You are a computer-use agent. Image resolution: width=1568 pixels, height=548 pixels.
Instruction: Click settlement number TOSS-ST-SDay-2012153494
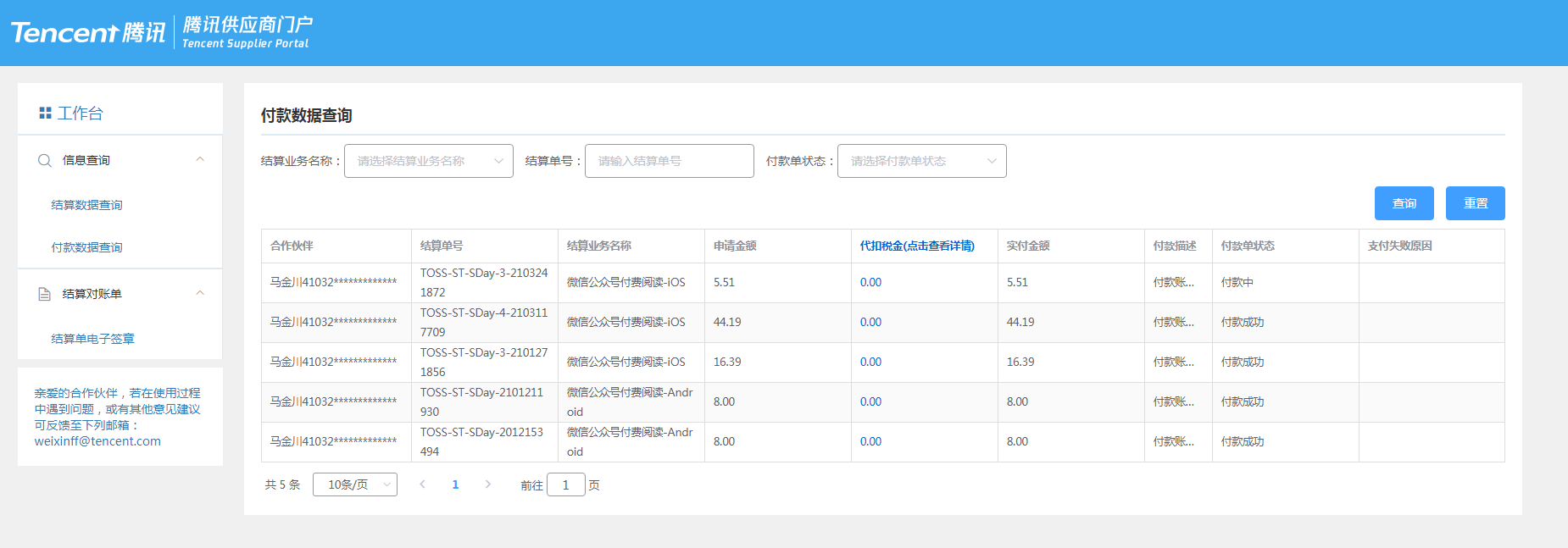[481, 441]
